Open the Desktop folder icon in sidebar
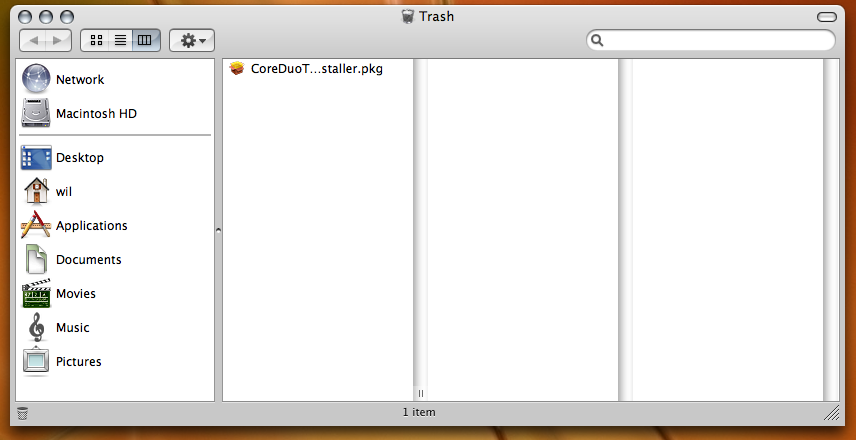Screen dimensions: 856x440 pos(36,158)
